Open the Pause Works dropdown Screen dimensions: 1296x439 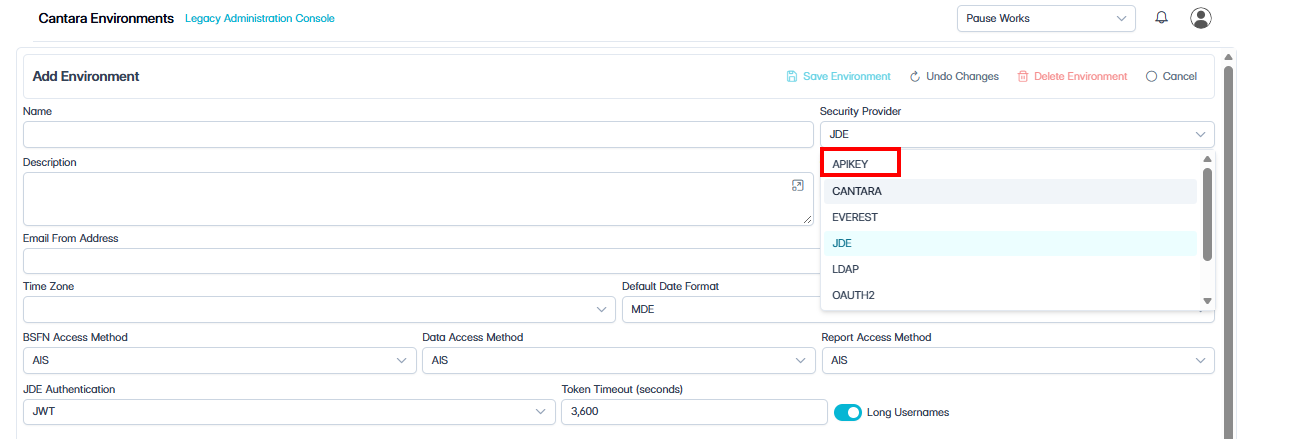[1046, 18]
